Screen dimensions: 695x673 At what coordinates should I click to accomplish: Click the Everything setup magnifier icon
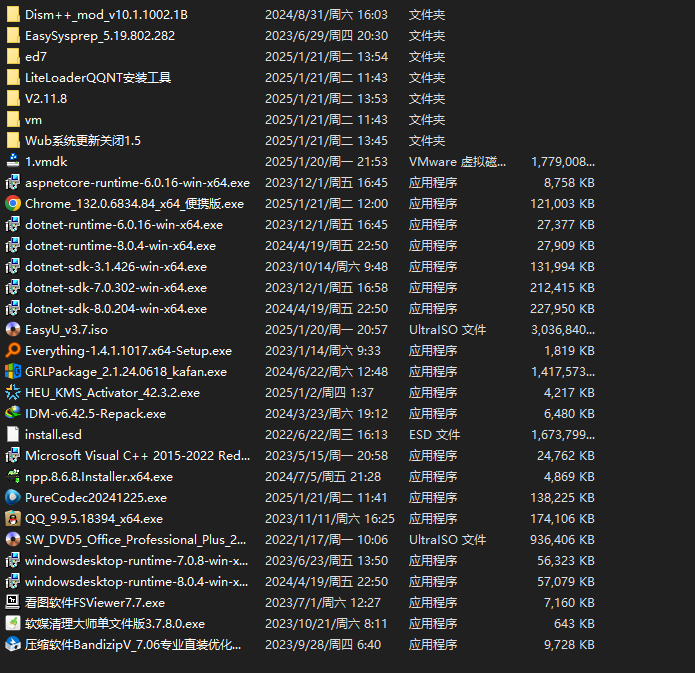pyautogui.click(x=13, y=350)
